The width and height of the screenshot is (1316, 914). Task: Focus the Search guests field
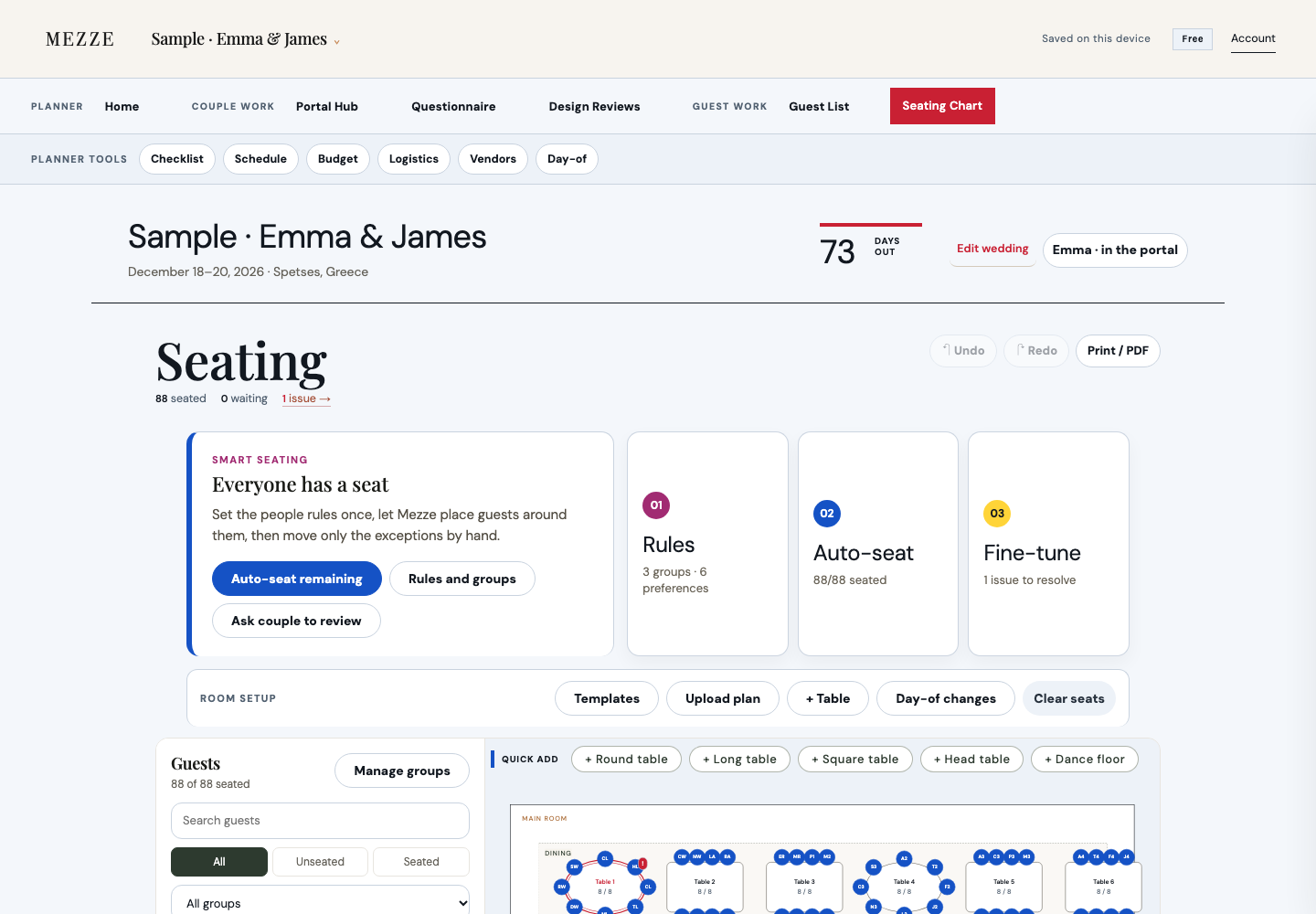pos(320,821)
